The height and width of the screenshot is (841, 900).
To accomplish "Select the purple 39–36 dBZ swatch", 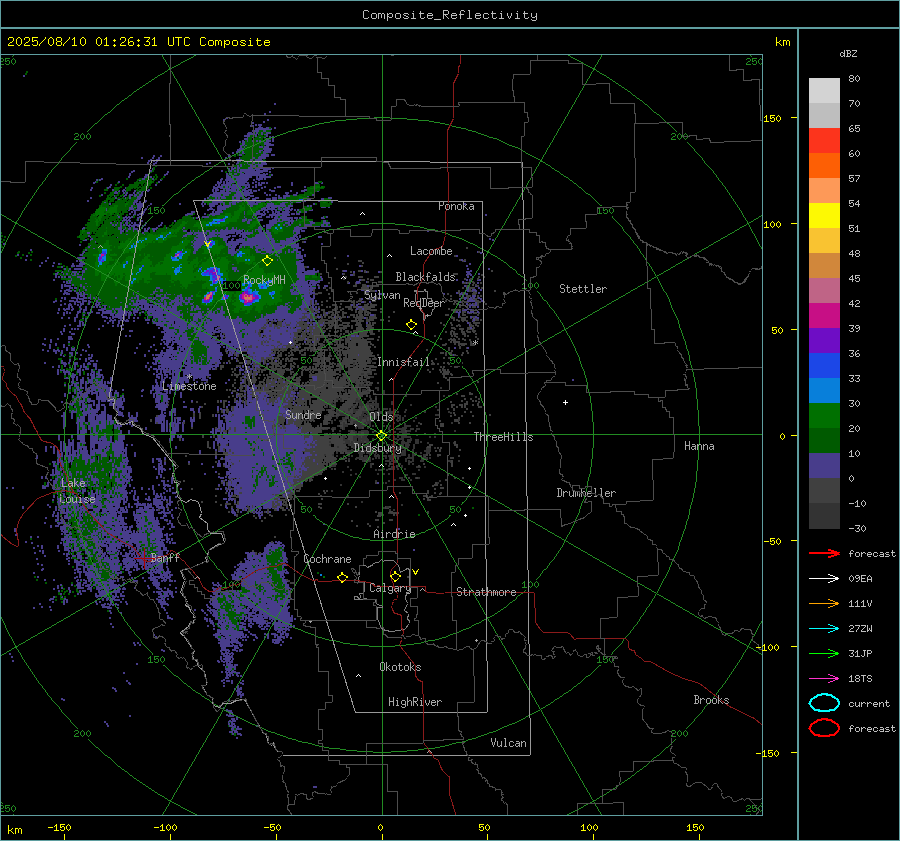I will point(824,341).
